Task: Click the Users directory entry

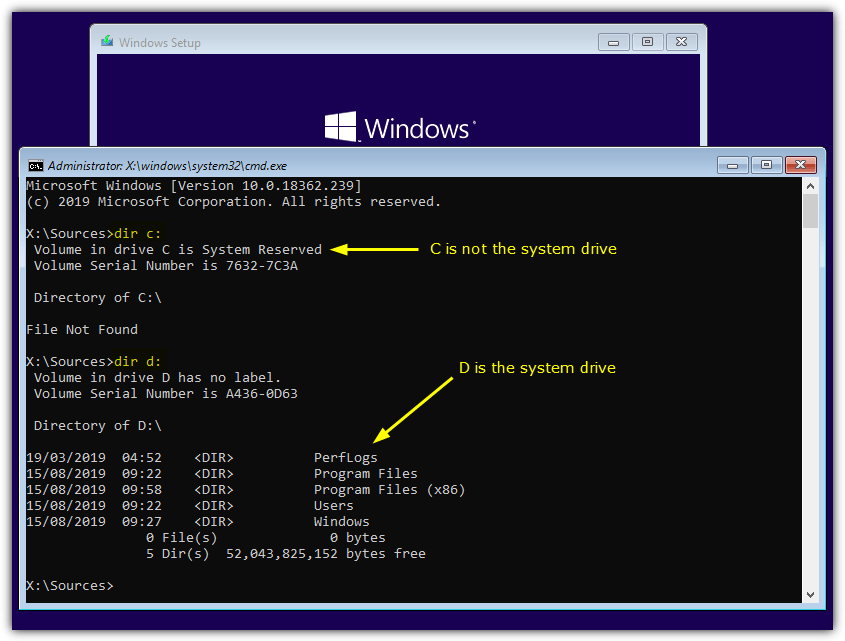Action: [334, 506]
